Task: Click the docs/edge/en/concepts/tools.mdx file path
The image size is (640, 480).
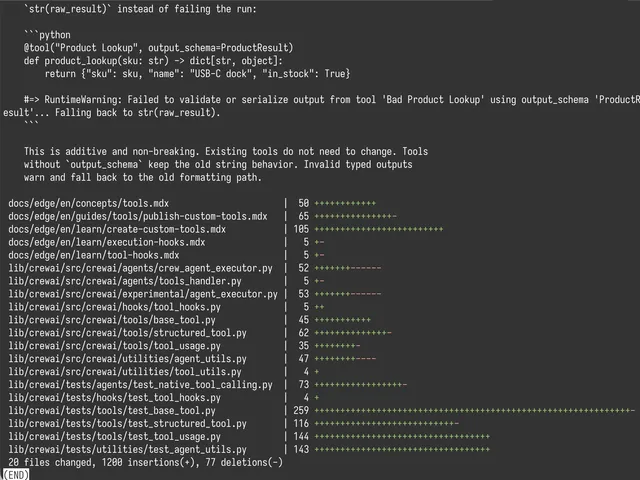Action: point(89,203)
